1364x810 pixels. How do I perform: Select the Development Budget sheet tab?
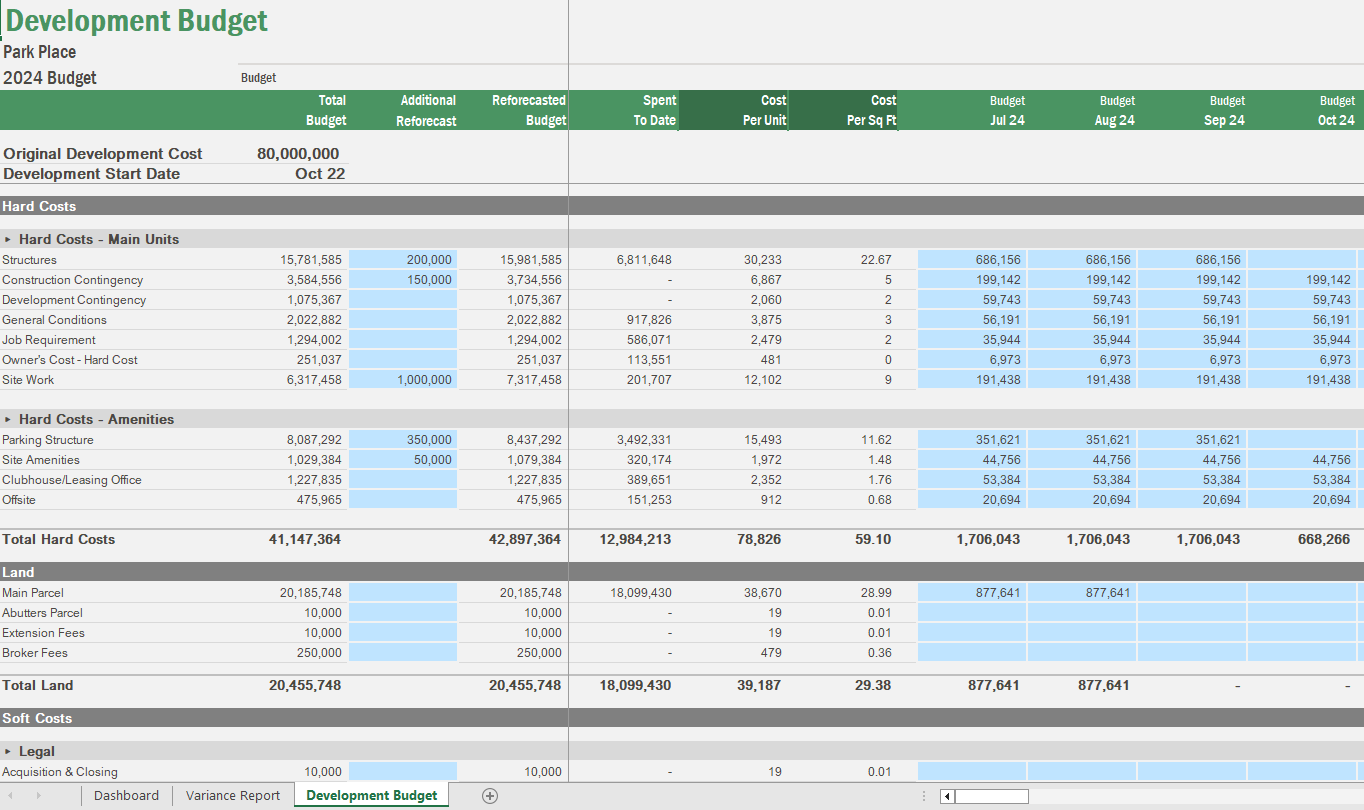[371, 795]
